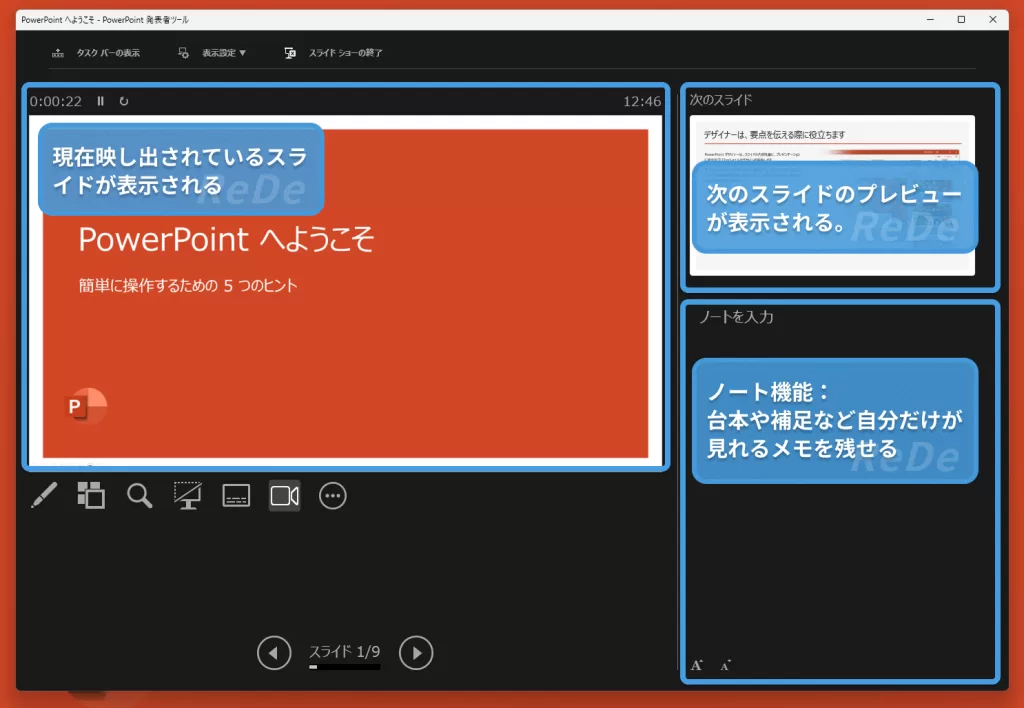
Task: Go back using the previous slide button
Action: coord(273,652)
